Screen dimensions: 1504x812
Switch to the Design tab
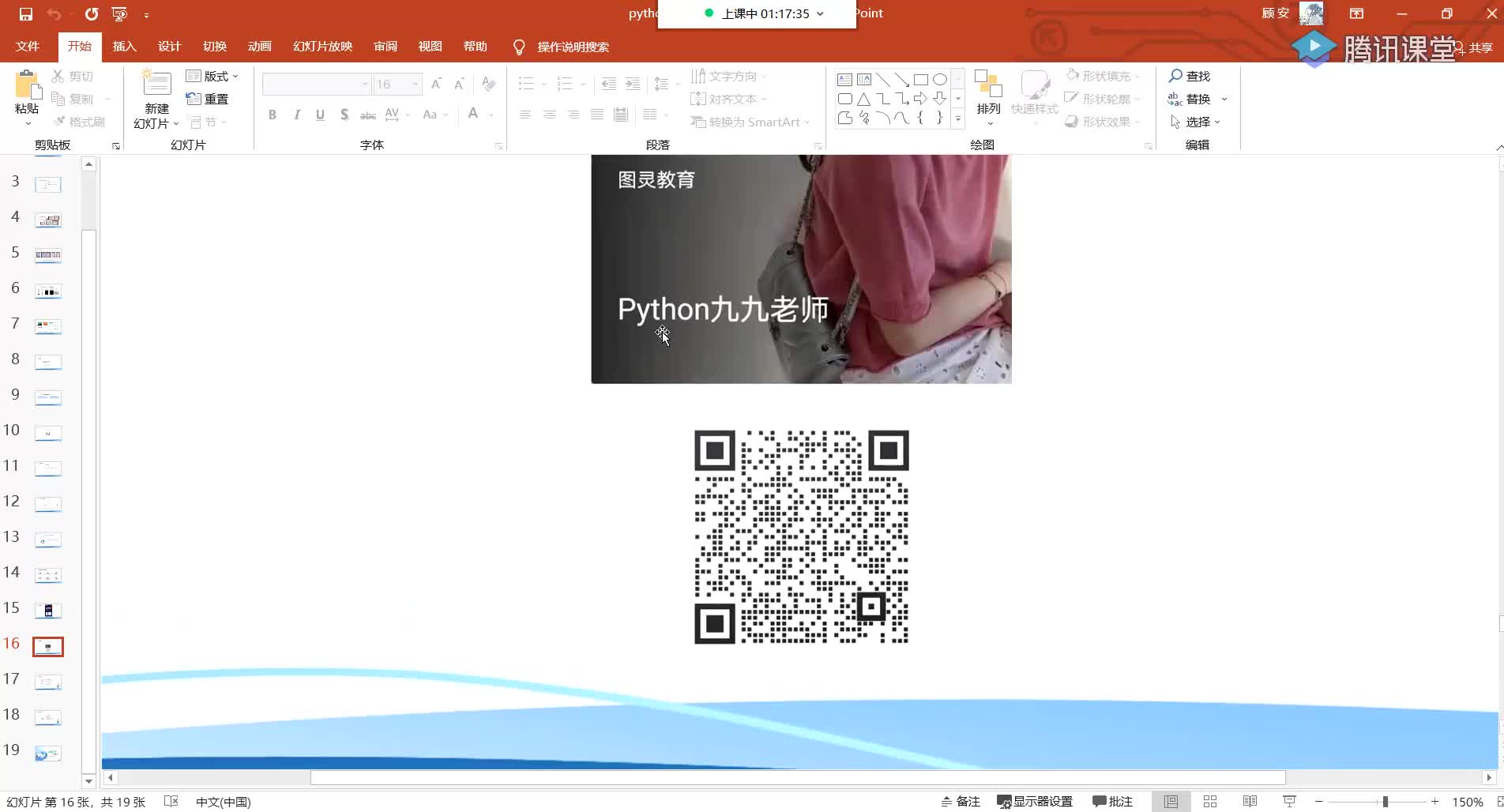click(x=170, y=47)
